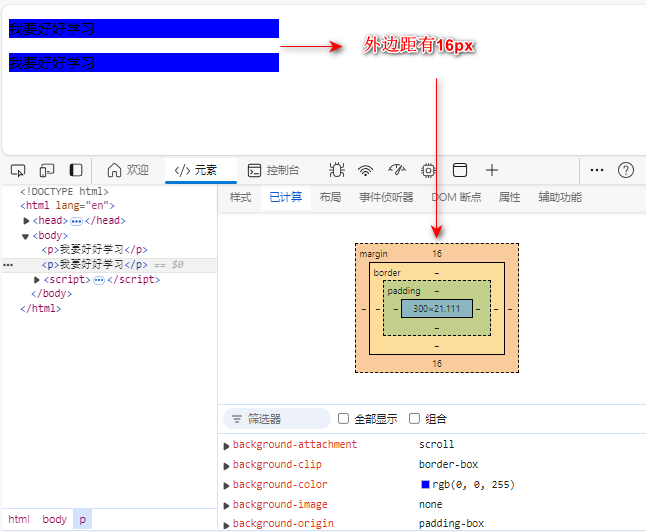Open the memory chip icon tab
Image resolution: width=646 pixels, height=532 pixels.
[428, 170]
